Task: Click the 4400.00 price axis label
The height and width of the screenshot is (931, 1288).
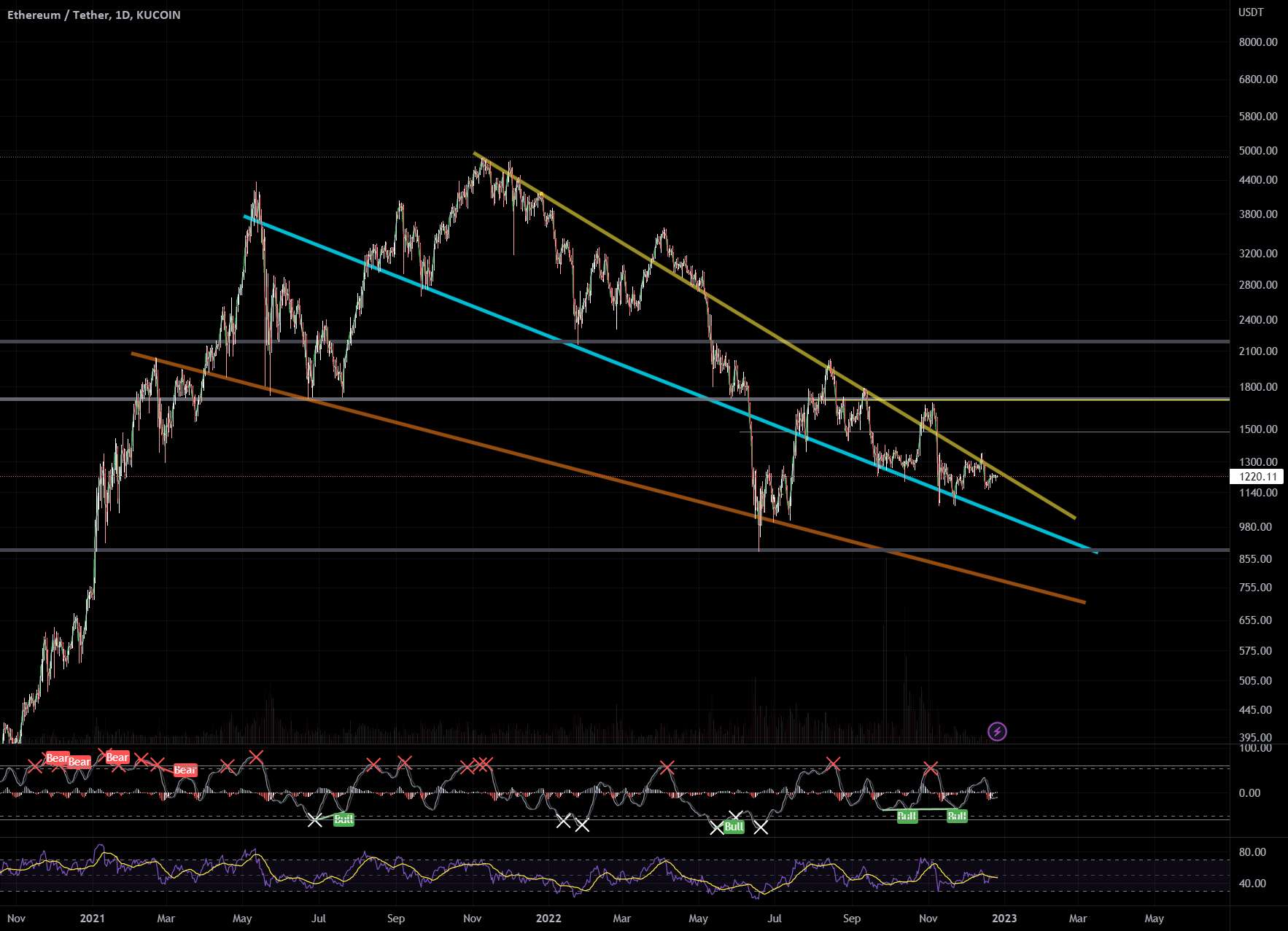Action: coord(1258,179)
